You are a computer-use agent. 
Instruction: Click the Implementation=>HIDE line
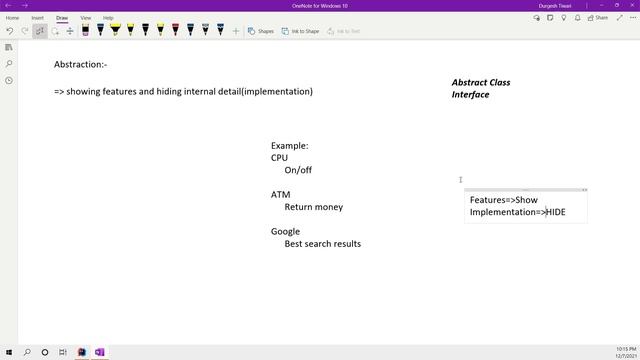point(518,212)
